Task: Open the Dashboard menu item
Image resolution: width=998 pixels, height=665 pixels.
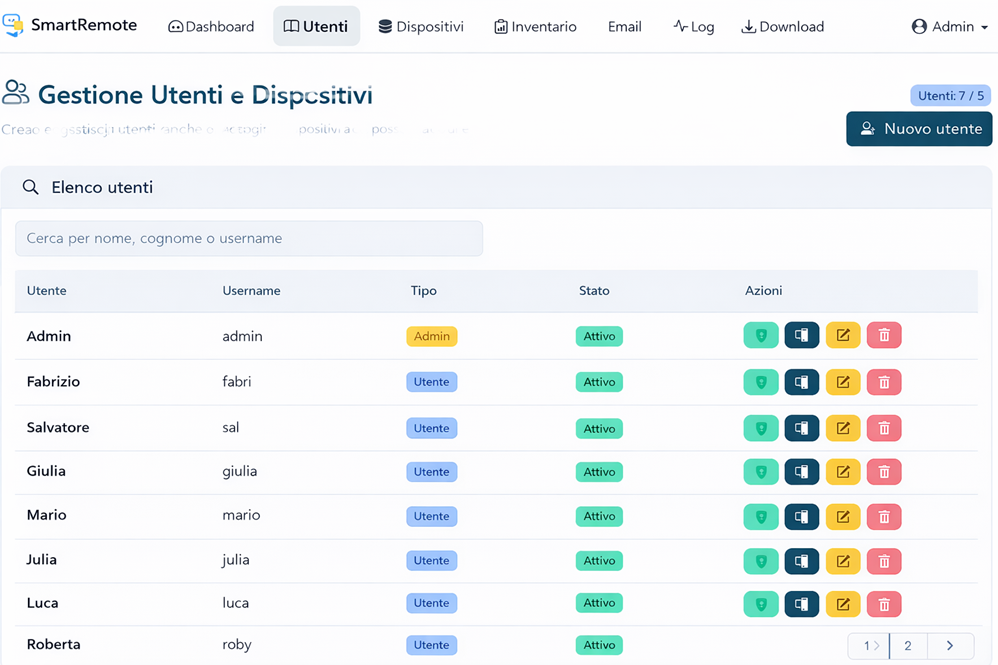Action: [211, 27]
